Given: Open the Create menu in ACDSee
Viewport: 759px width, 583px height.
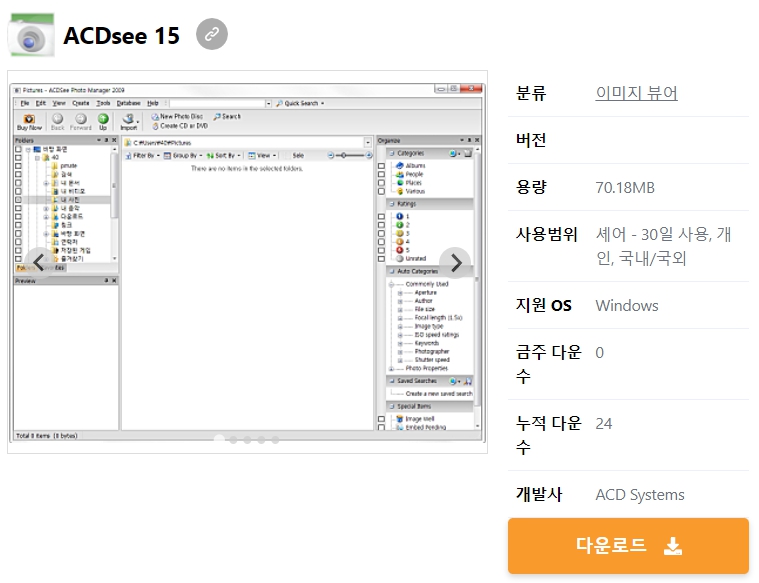Looking at the screenshot, I should pyautogui.click(x=81, y=103).
